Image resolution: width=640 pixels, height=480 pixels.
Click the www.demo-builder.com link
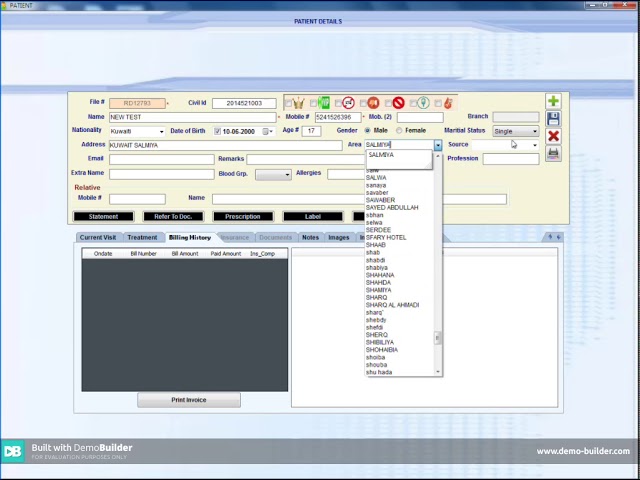click(x=583, y=451)
